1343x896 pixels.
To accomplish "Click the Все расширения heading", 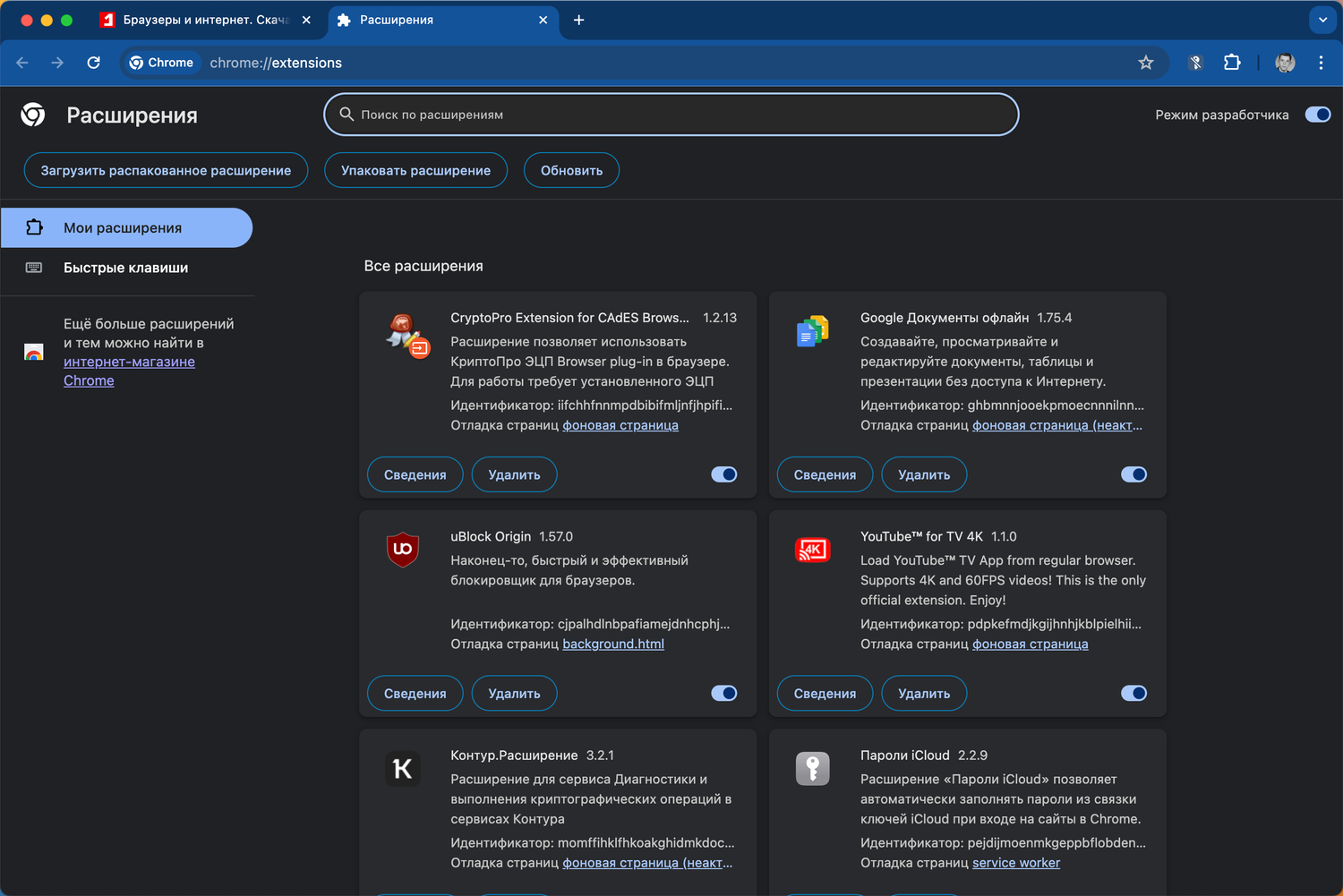I will click(423, 266).
